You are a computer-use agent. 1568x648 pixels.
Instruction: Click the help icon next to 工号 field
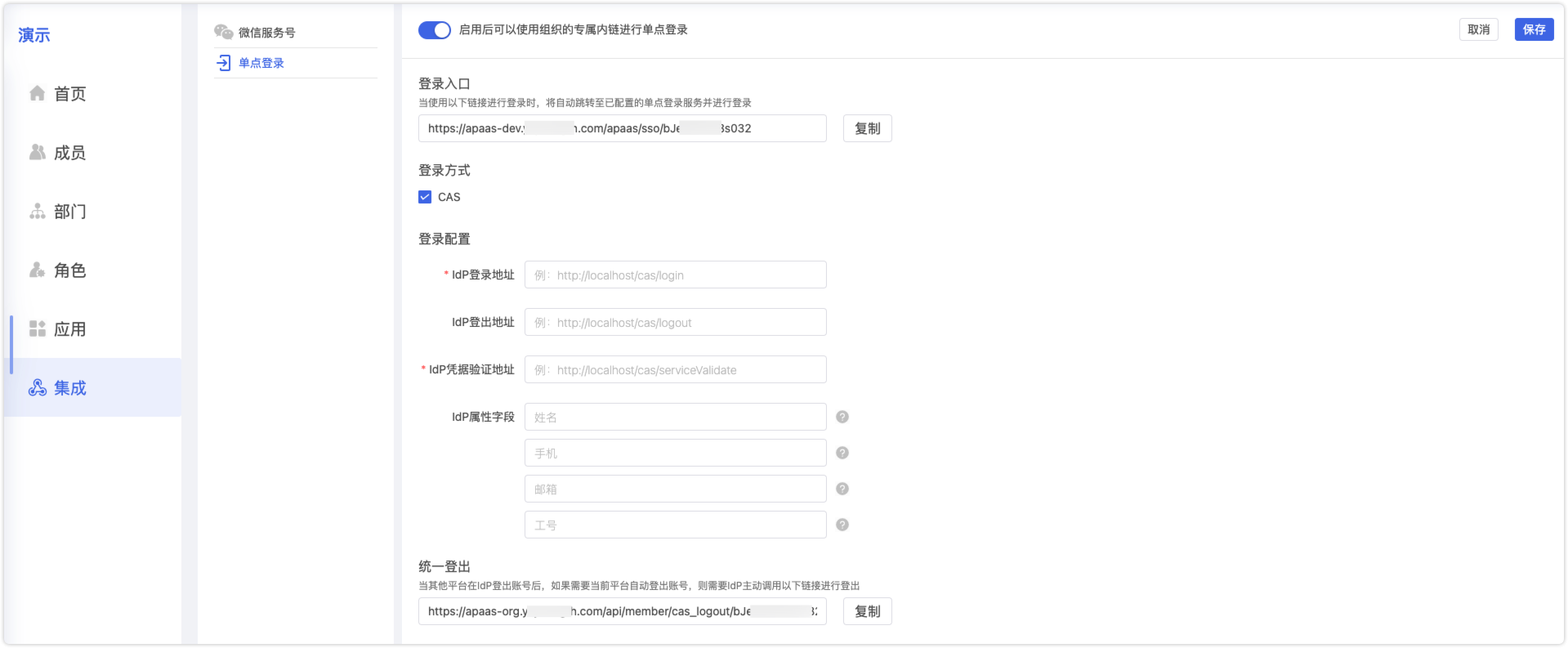point(842,525)
